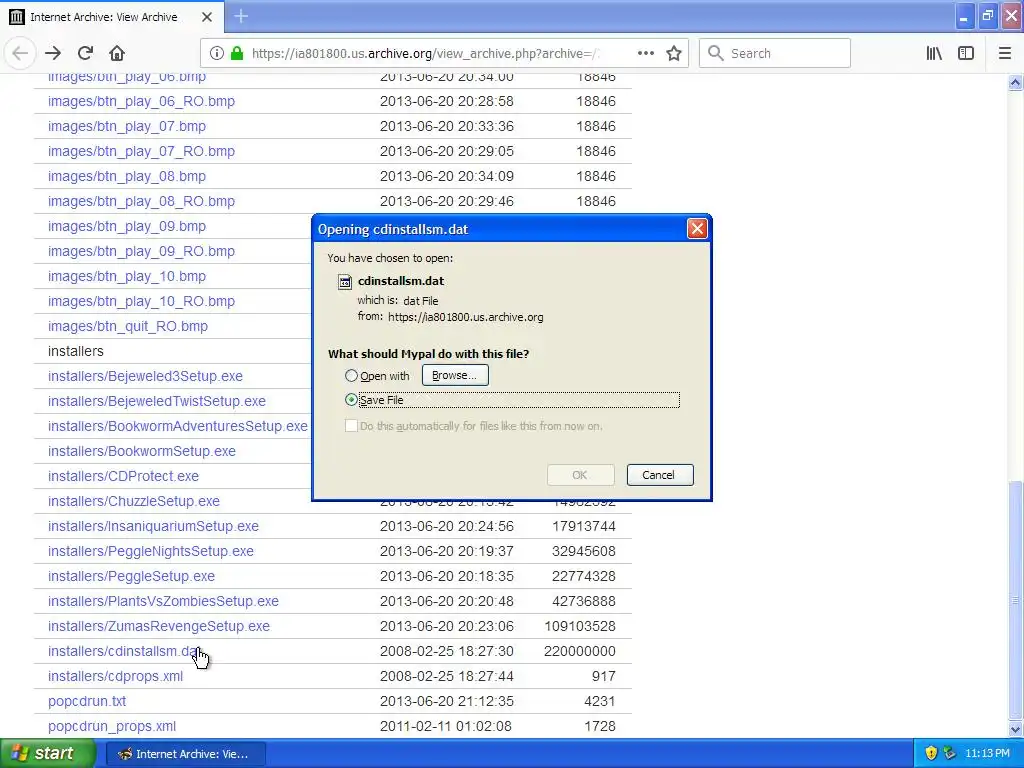Open link images/btn_play_08.bmp
The width and height of the screenshot is (1024, 768).
(x=127, y=176)
